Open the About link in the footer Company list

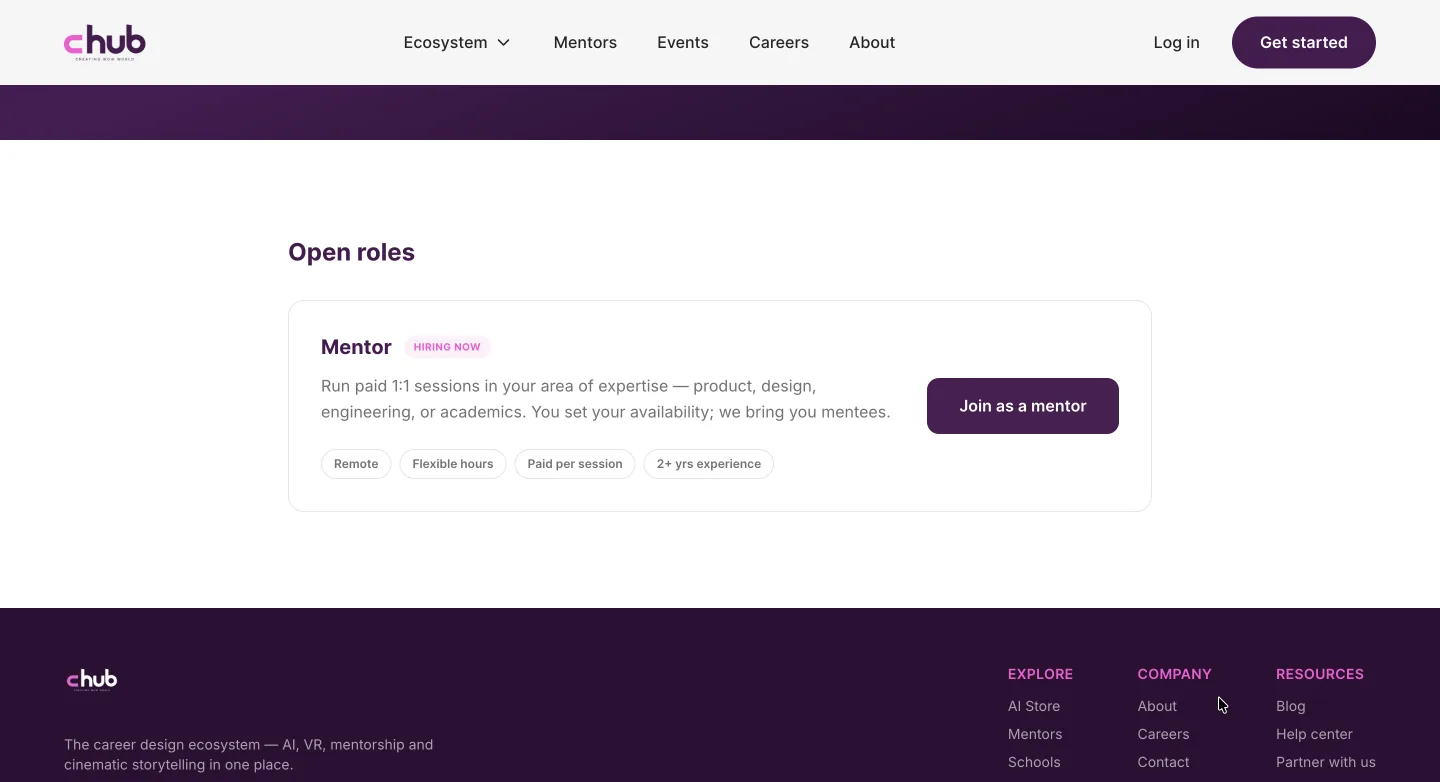pos(1157,706)
